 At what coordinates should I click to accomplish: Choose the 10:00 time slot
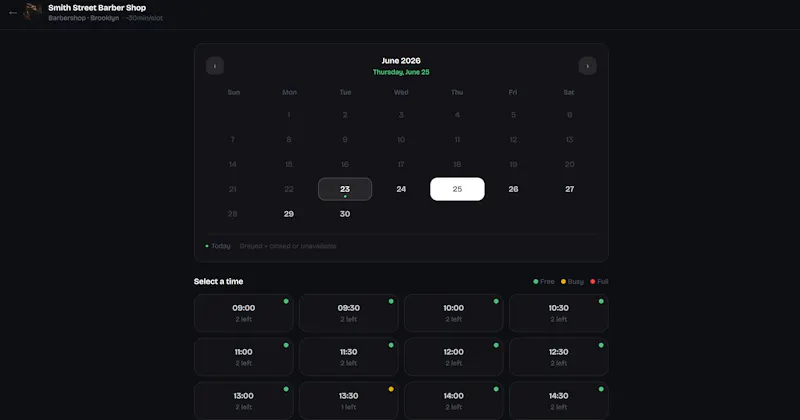(x=454, y=313)
